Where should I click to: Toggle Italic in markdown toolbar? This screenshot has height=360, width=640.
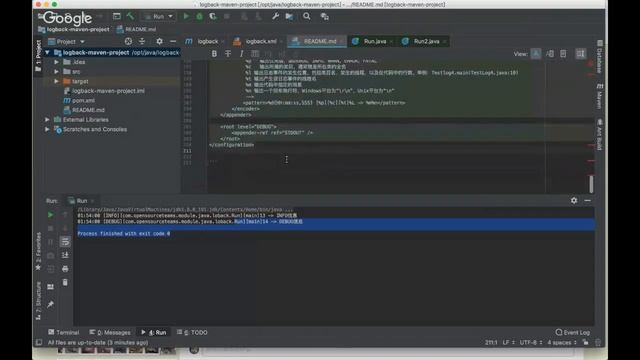(x=241, y=53)
